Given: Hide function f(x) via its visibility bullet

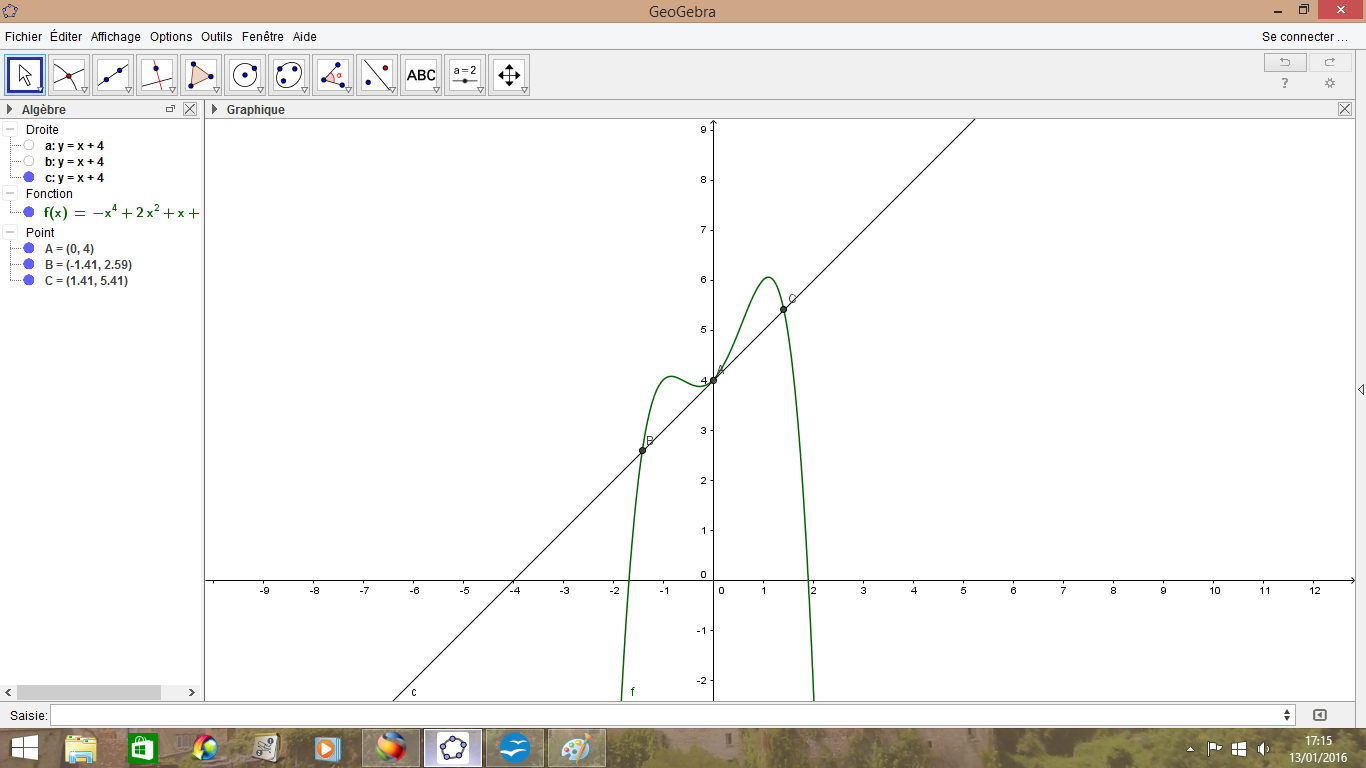Looking at the screenshot, I should [29, 212].
